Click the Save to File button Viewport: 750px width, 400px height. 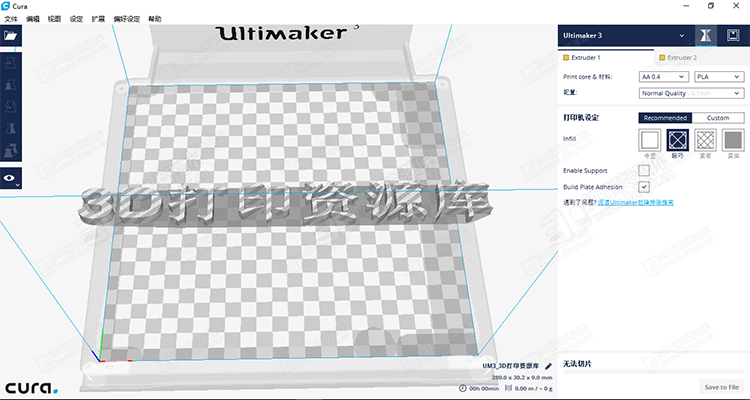tap(721, 387)
